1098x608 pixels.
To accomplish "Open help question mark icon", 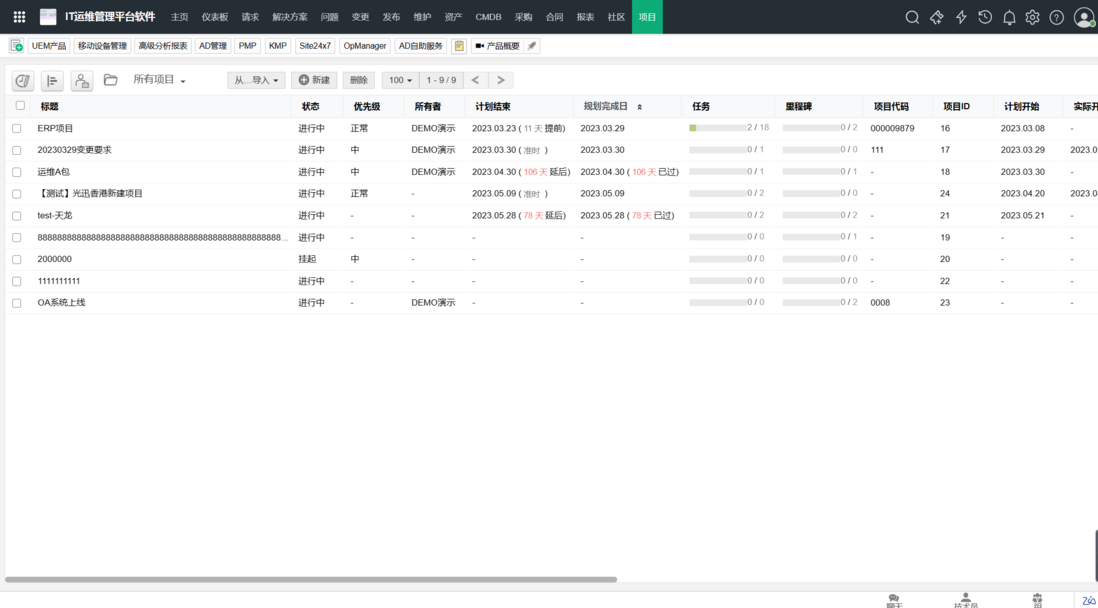I will [1056, 18].
